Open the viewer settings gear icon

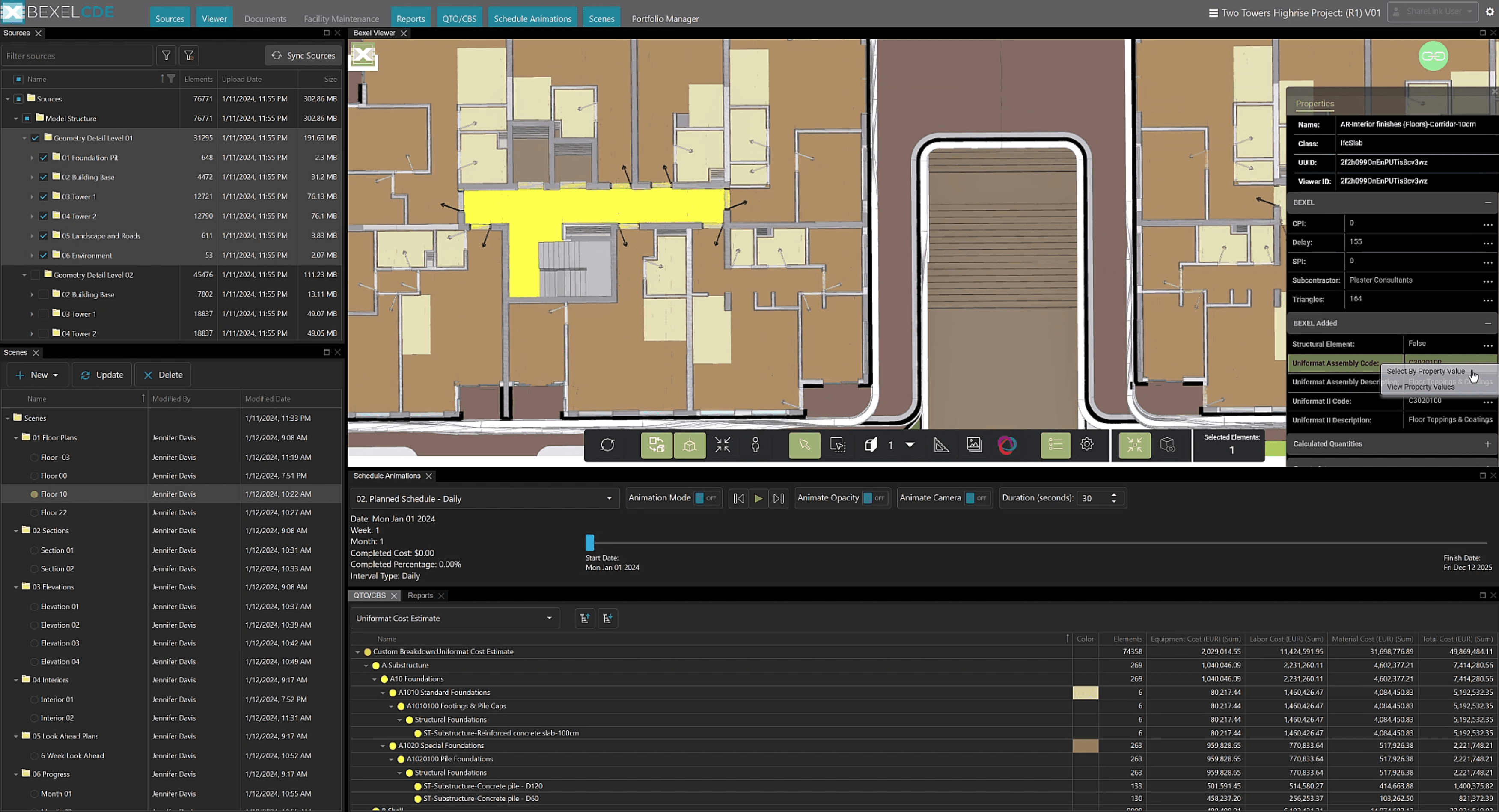pyautogui.click(x=1087, y=445)
